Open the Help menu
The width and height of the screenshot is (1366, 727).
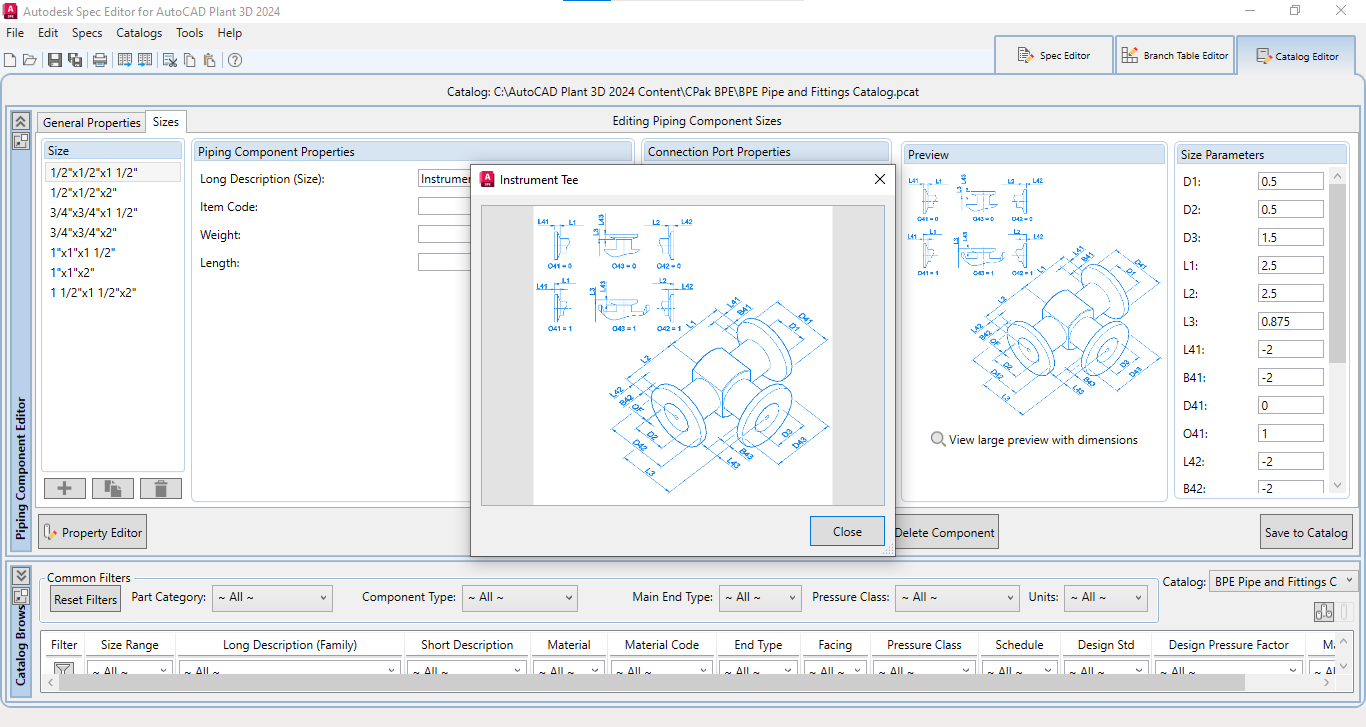tap(230, 33)
